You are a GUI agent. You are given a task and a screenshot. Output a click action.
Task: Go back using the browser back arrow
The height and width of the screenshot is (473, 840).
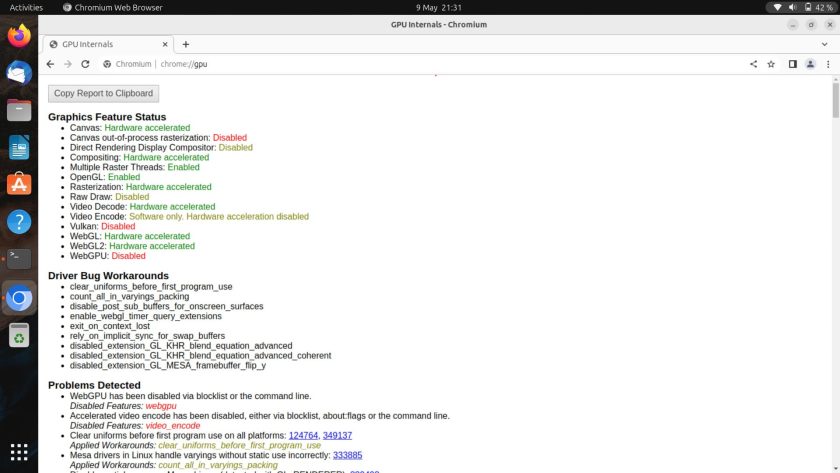50,64
